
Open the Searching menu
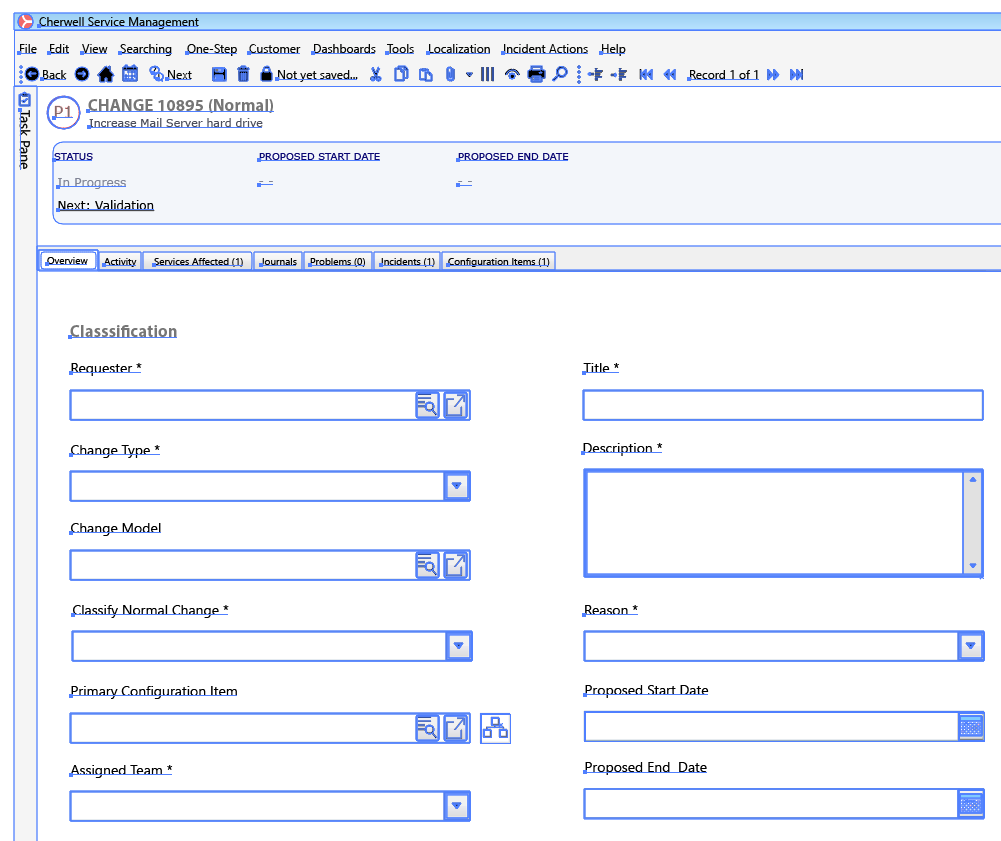[x=146, y=49]
